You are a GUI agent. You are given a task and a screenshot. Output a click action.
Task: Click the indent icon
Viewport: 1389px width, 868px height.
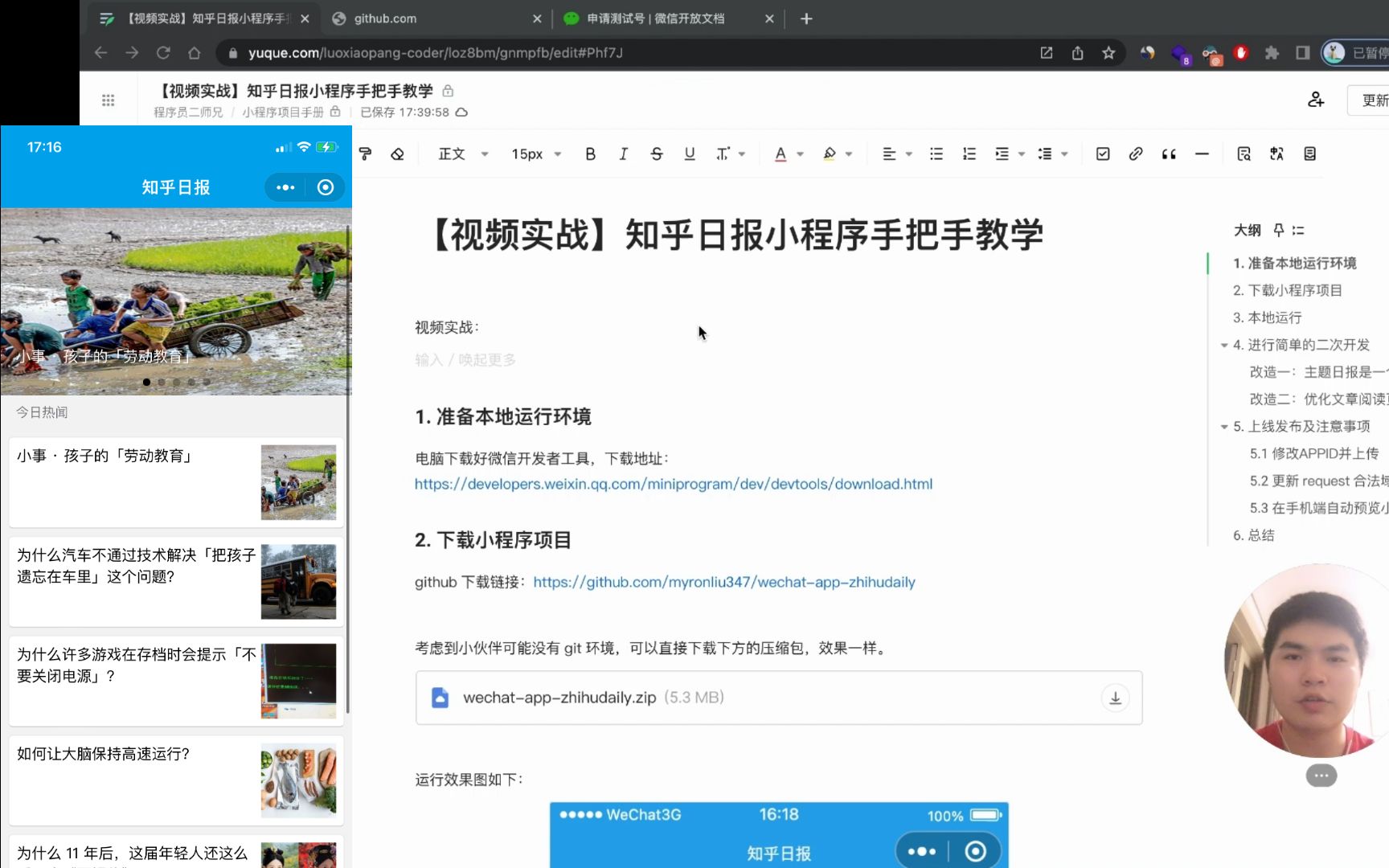tap(1002, 154)
